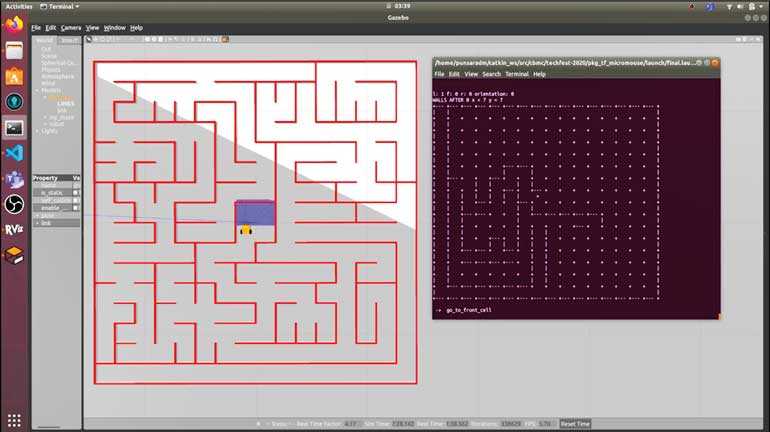Toggle the is_static property checkbox
Image resolution: width=770 pixels, height=432 pixels.
pos(76,192)
